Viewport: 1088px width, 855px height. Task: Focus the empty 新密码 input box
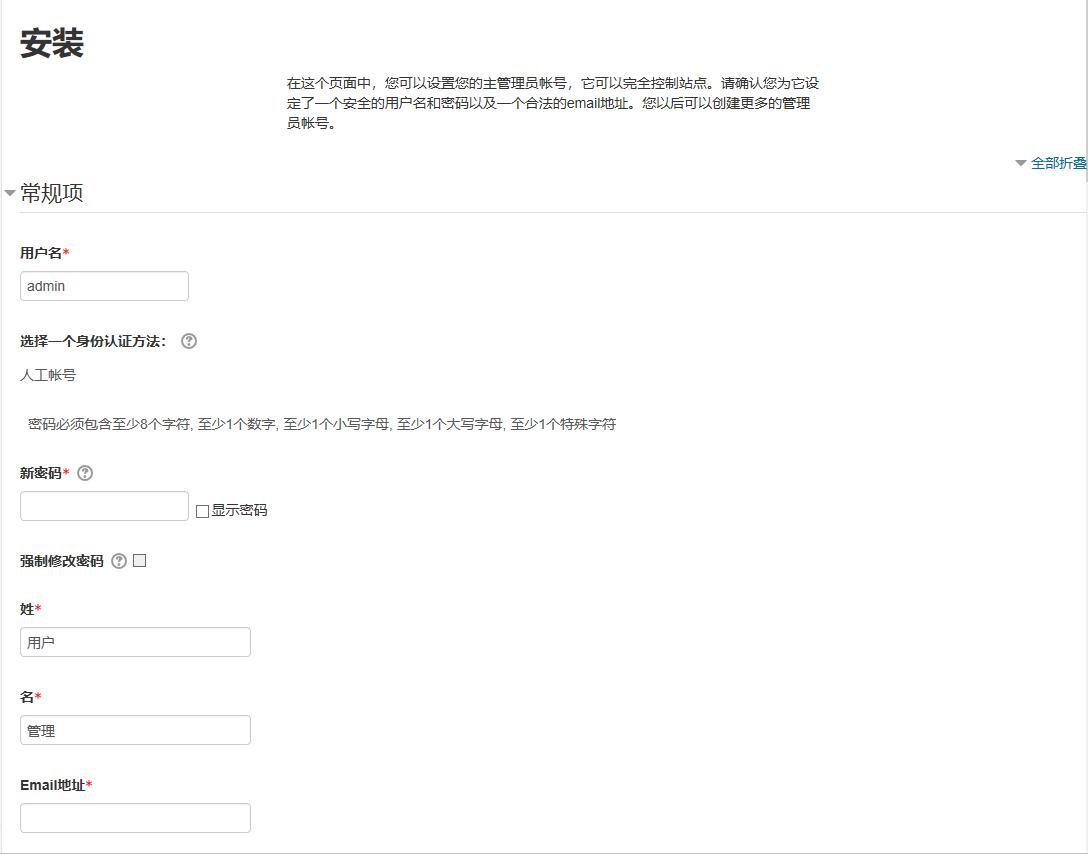click(x=104, y=505)
